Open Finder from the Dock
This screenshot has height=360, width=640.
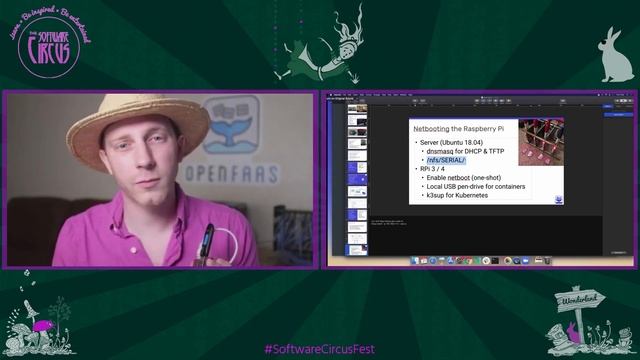415,260
